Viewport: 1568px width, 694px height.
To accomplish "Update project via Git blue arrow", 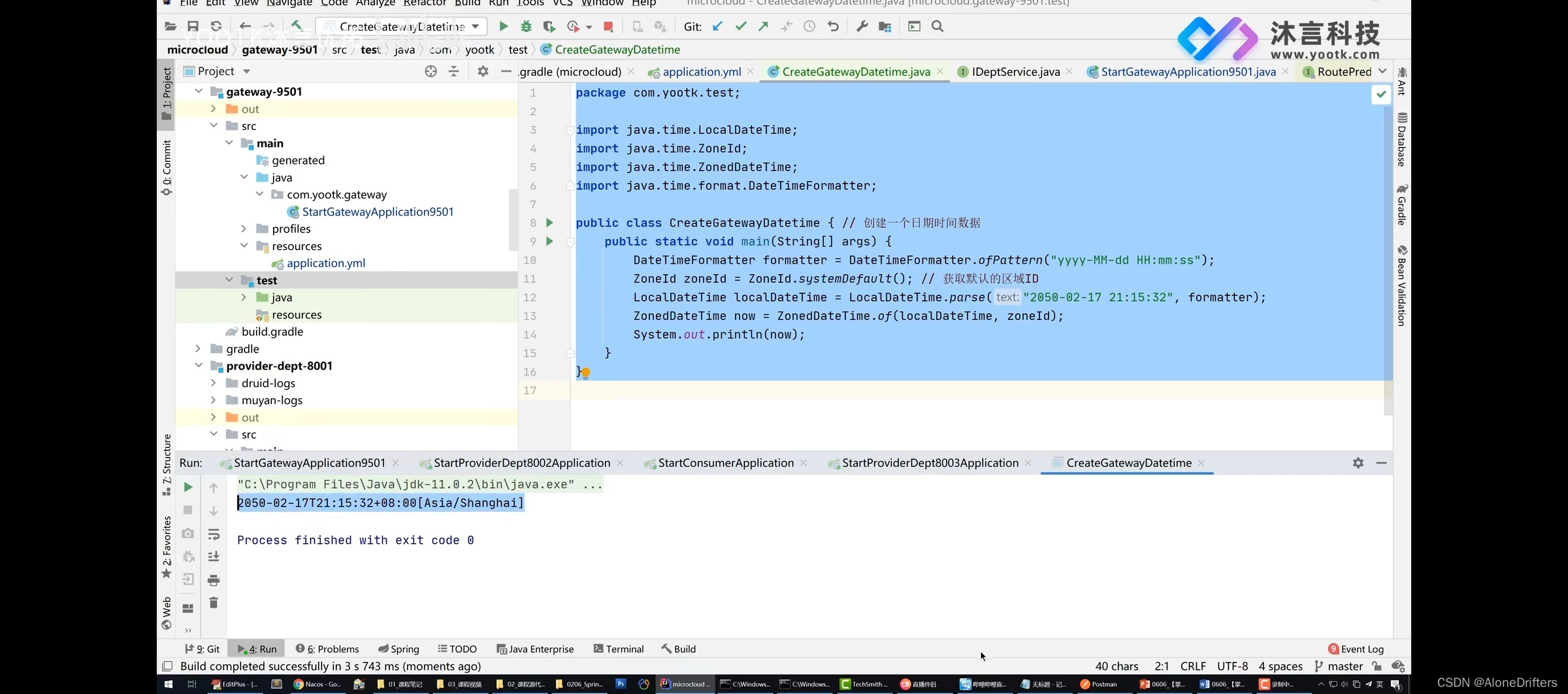I will pos(717,27).
